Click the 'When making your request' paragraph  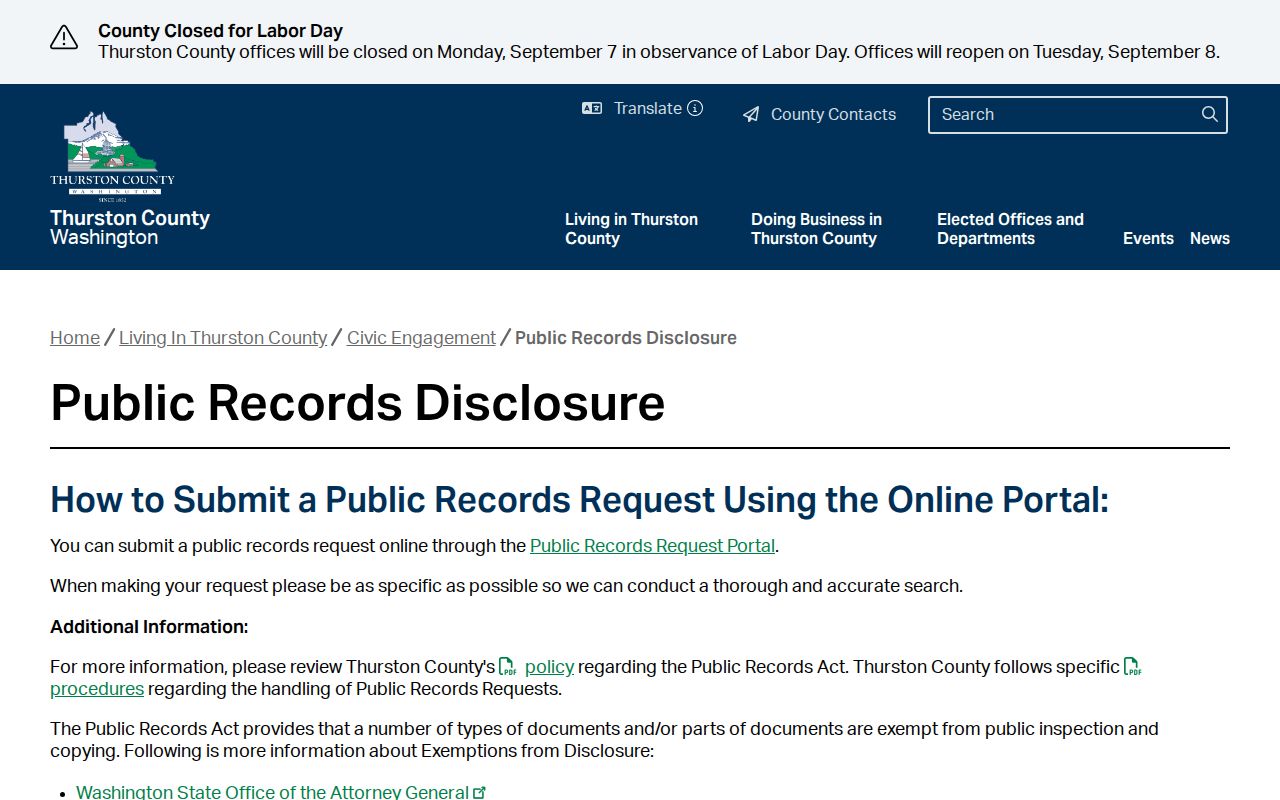coord(507,586)
